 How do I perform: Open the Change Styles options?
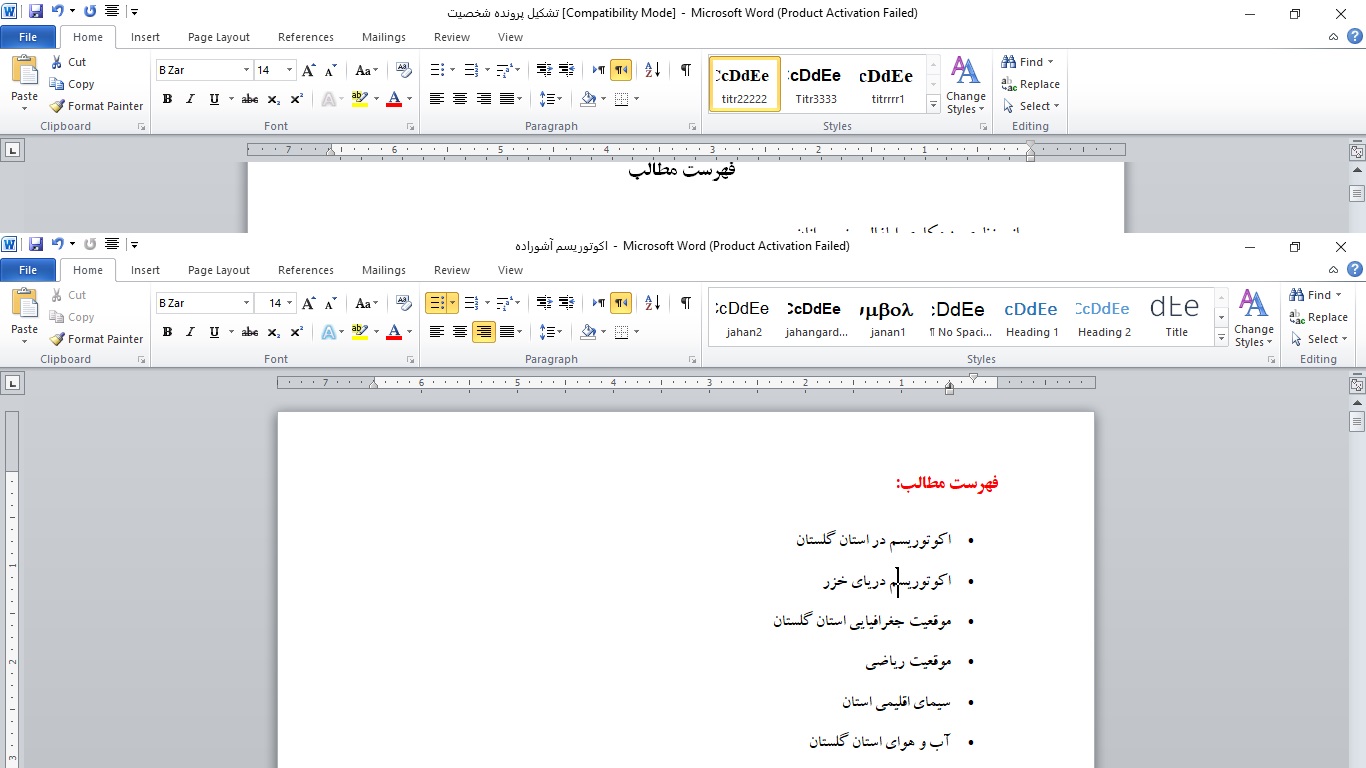point(1253,317)
